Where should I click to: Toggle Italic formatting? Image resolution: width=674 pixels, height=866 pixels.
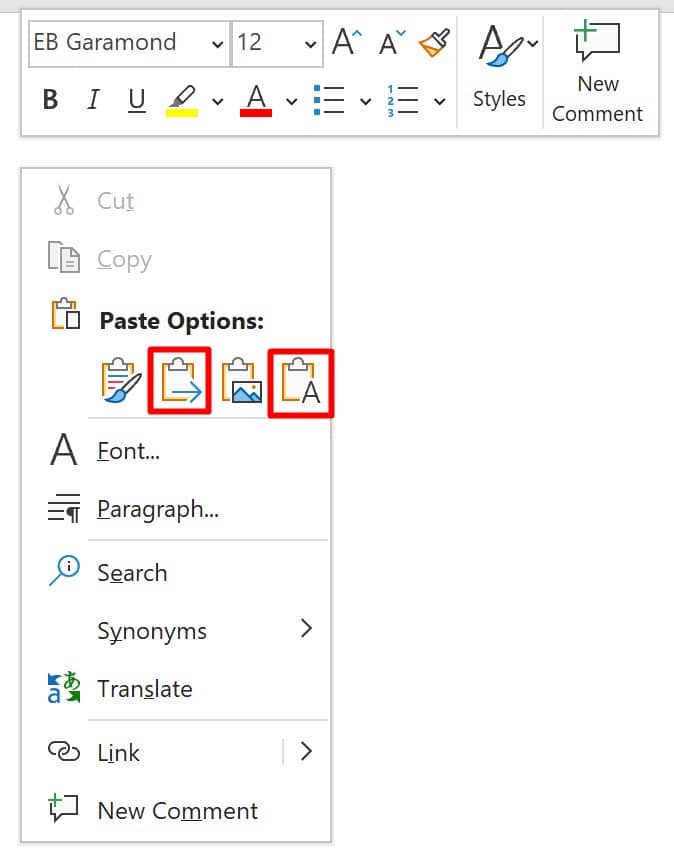tap(93, 100)
